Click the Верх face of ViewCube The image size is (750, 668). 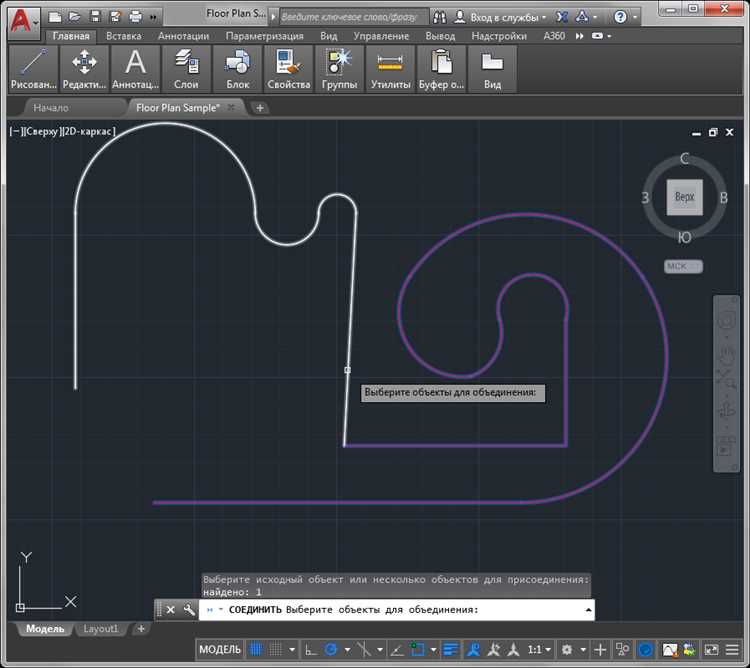coord(685,197)
